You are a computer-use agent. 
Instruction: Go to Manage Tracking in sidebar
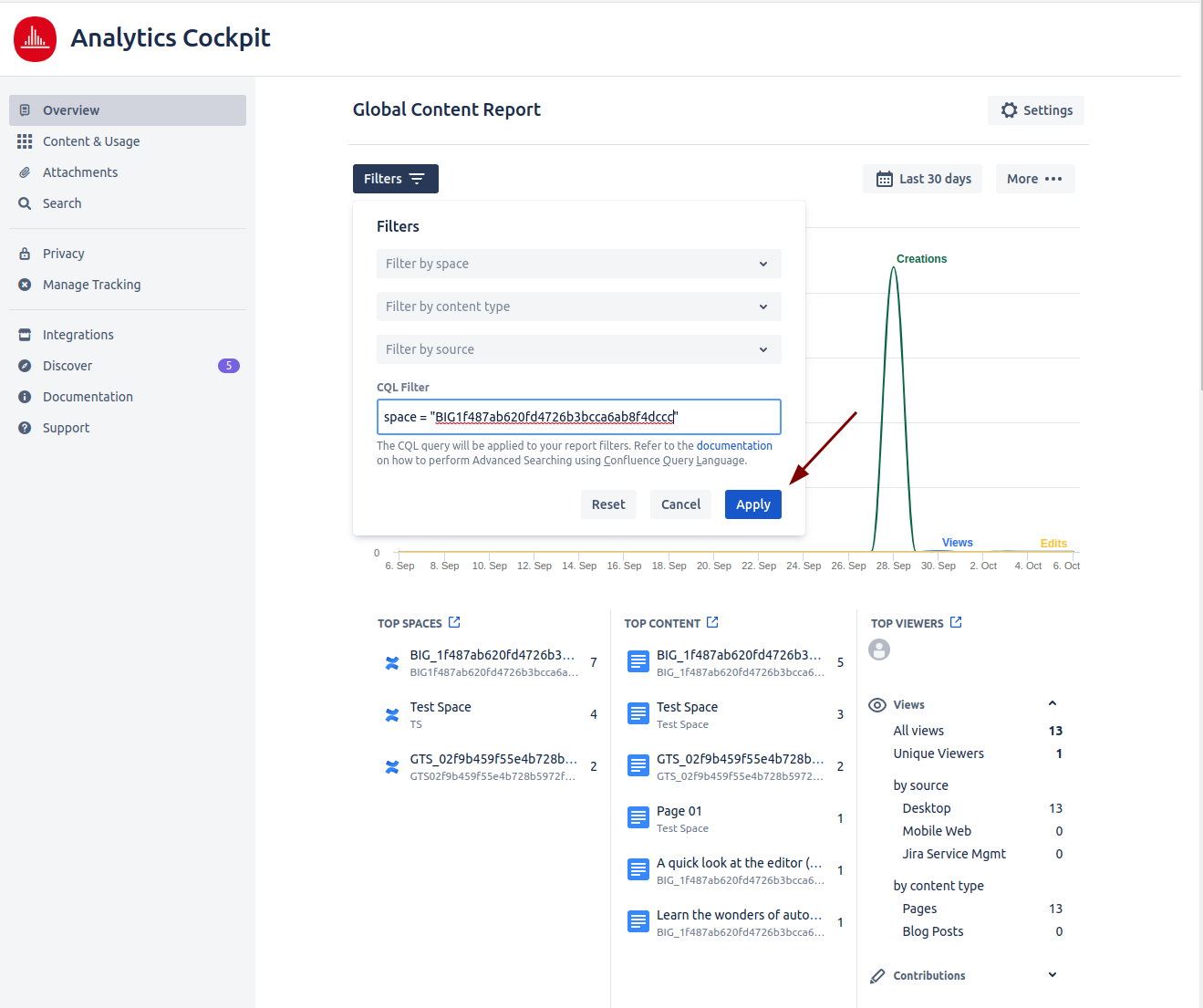click(x=91, y=285)
